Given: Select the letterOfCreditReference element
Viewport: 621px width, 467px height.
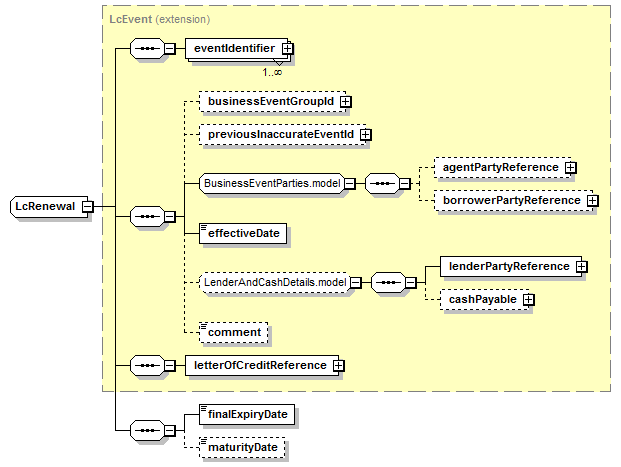Looking at the screenshot, I should [262, 365].
